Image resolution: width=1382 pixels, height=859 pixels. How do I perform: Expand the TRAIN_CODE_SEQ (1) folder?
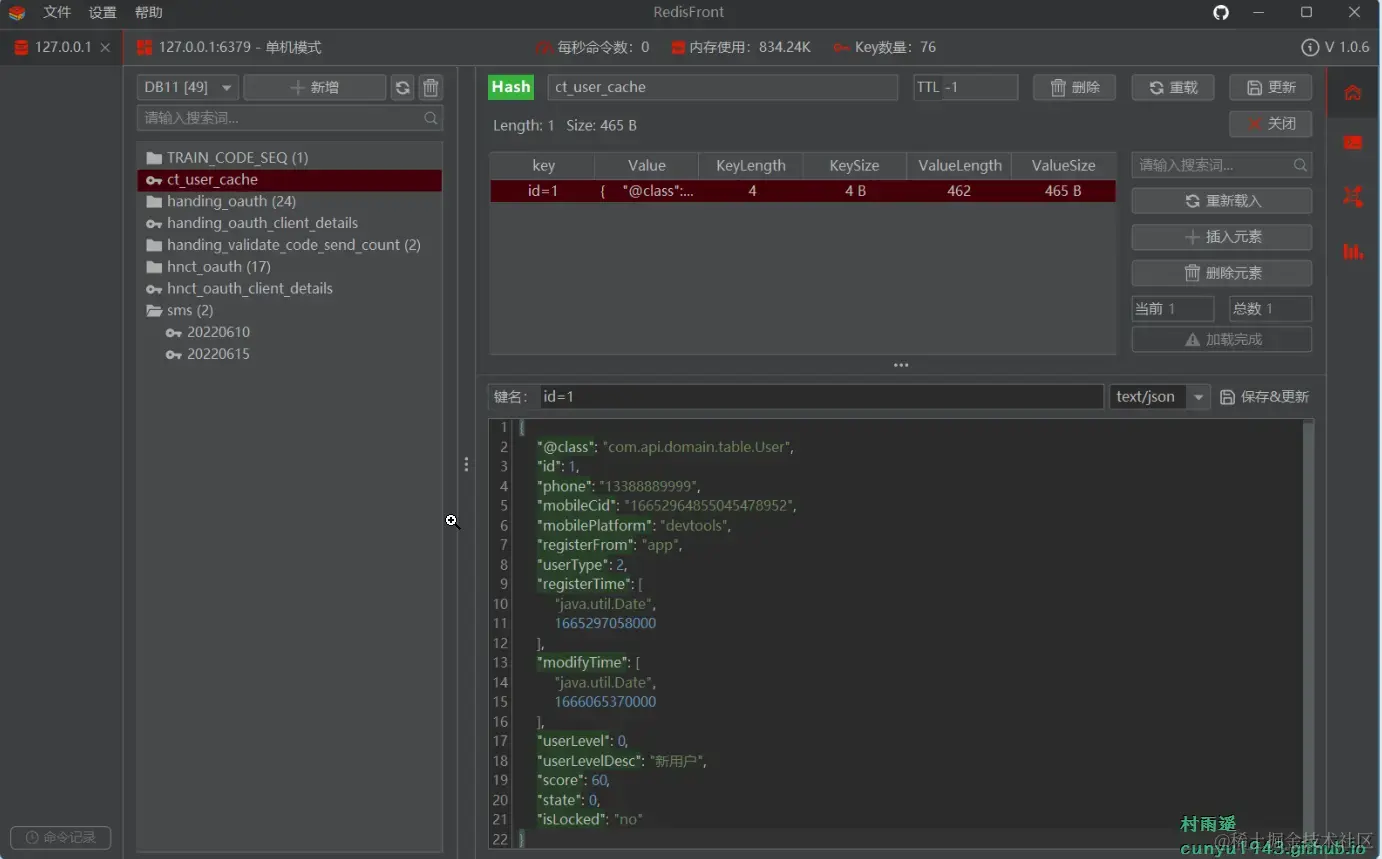pyautogui.click(x=154, y=158)
